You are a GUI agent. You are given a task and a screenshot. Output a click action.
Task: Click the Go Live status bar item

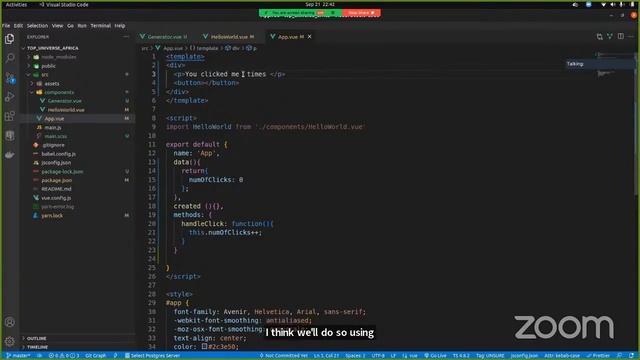[x=435, y=356]
